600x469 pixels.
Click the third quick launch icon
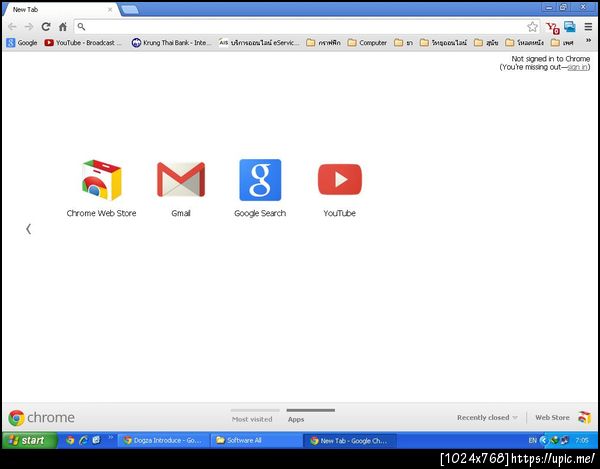point(96,440)
